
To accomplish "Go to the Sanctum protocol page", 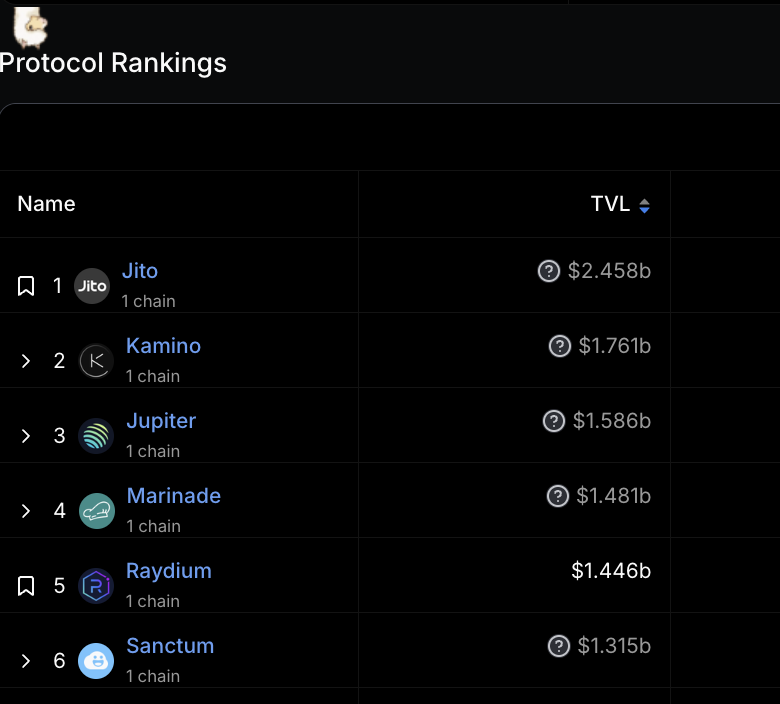I will 170,646.
